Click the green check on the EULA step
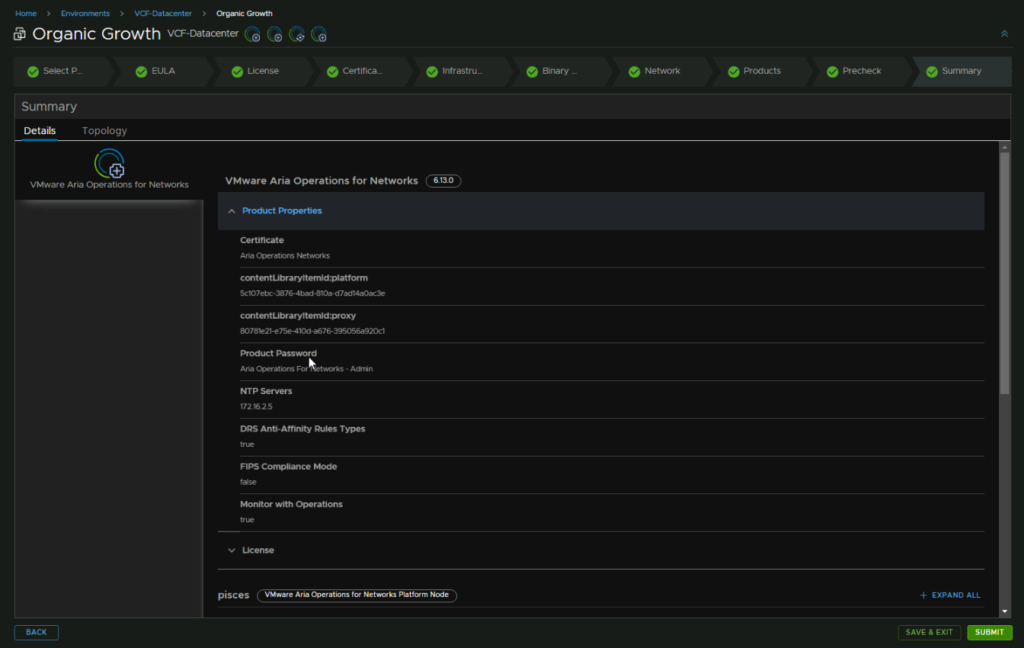 141,71
